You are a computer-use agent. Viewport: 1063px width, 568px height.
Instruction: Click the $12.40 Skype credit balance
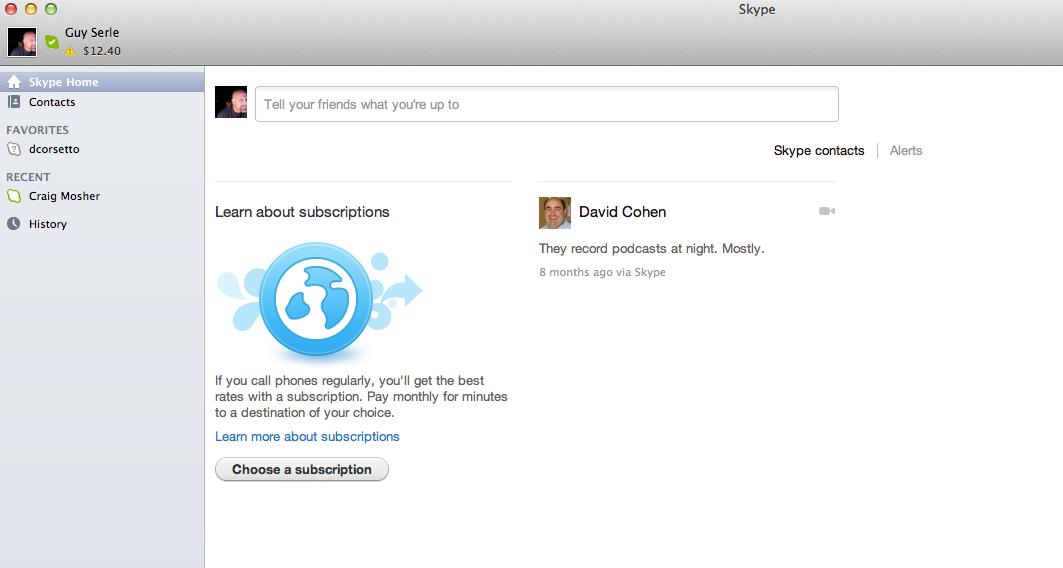pos(102,51)
